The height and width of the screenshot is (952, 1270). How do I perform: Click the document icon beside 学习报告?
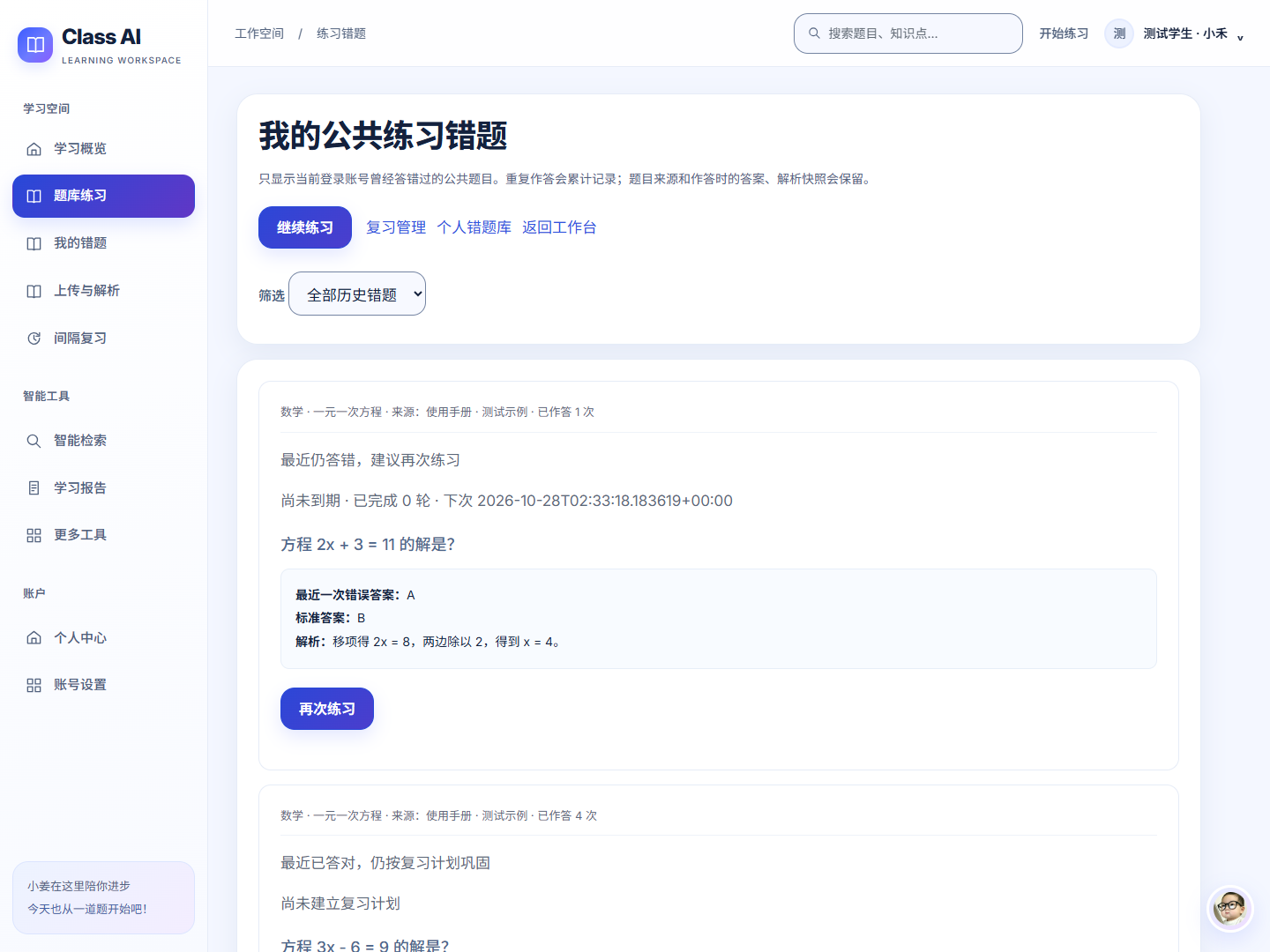[34, 487]
